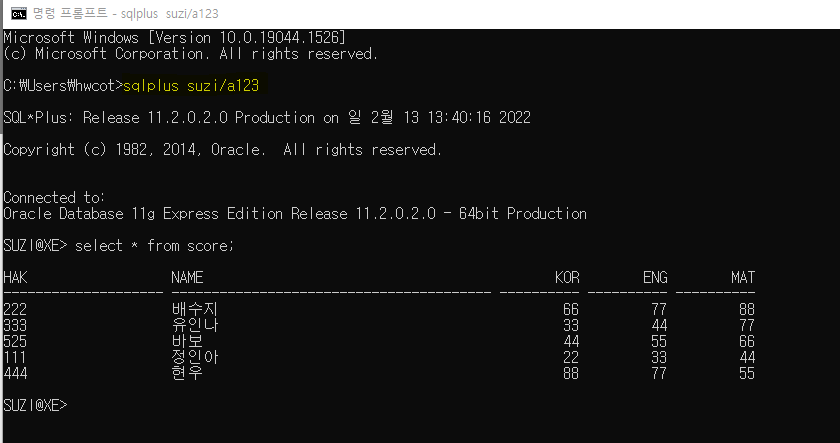Viewport: 840px width, 443px height.
Task: Click KOR score 66 in 배수지 row
Action: 571,309
